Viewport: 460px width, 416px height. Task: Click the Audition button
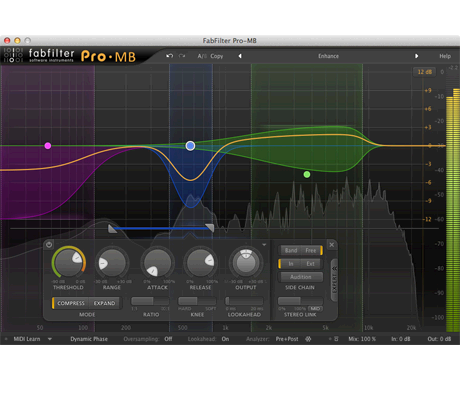pos(301,277)
